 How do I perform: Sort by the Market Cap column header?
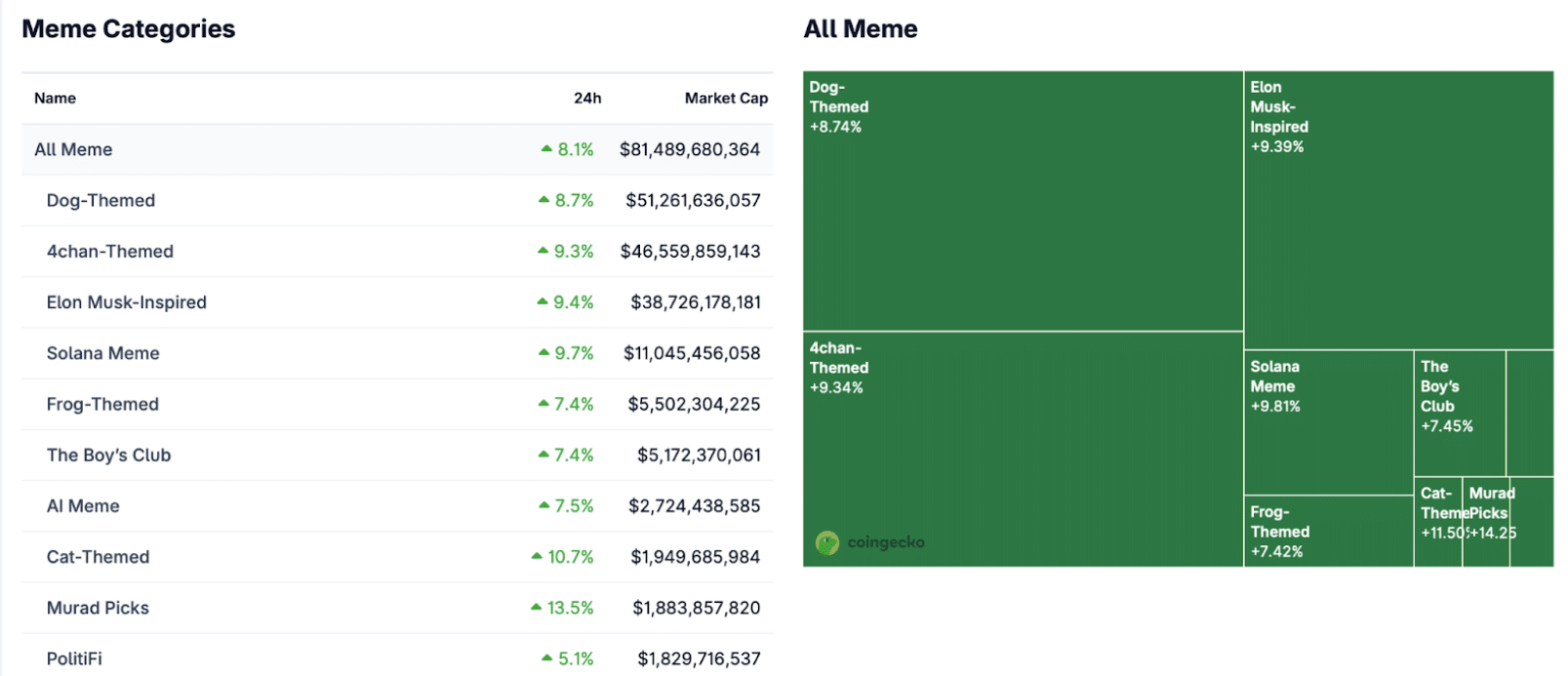click(726, 99)
